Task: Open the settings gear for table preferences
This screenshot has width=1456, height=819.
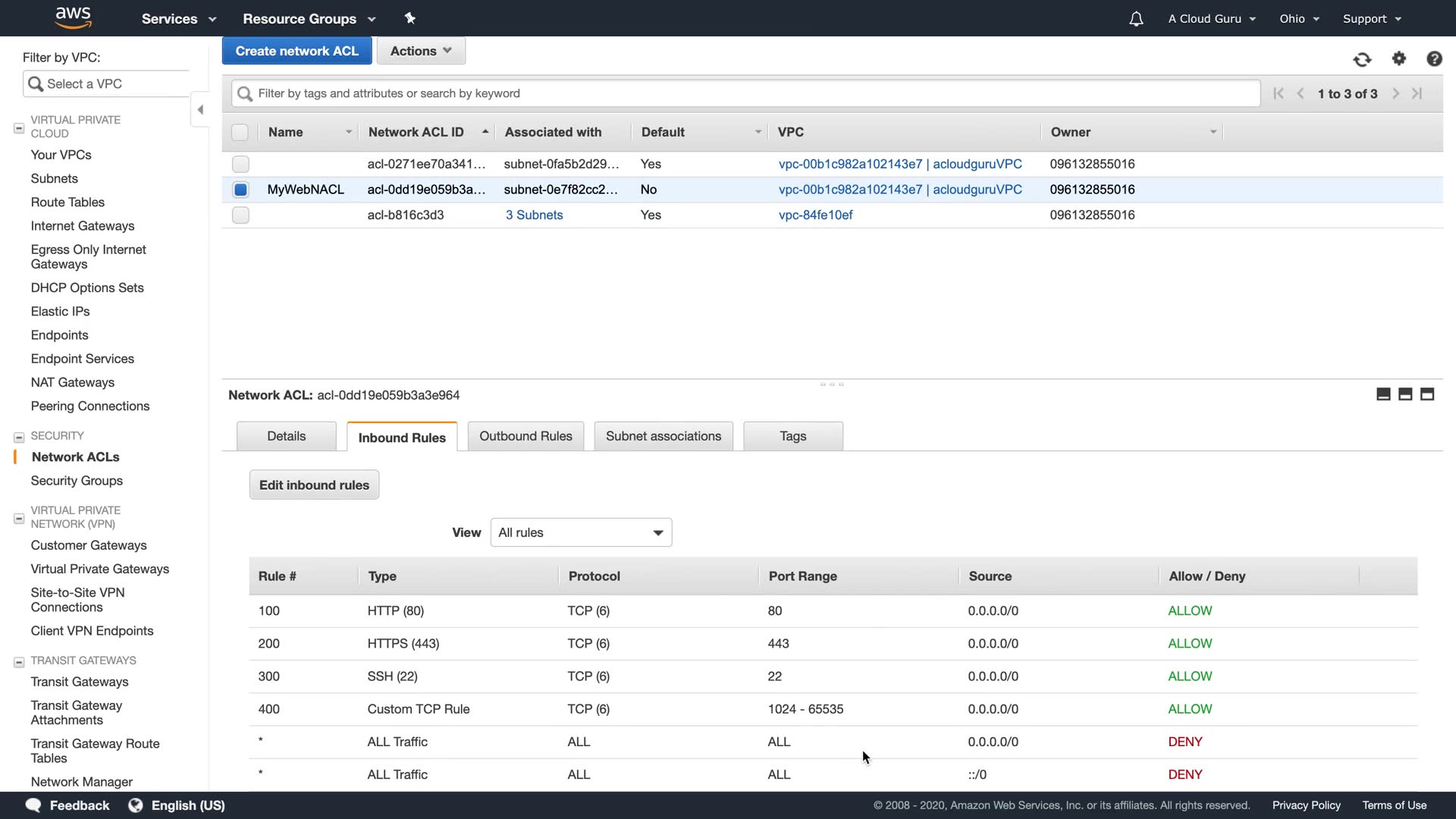Action: pyautogui.click(x=1398, y=58)
